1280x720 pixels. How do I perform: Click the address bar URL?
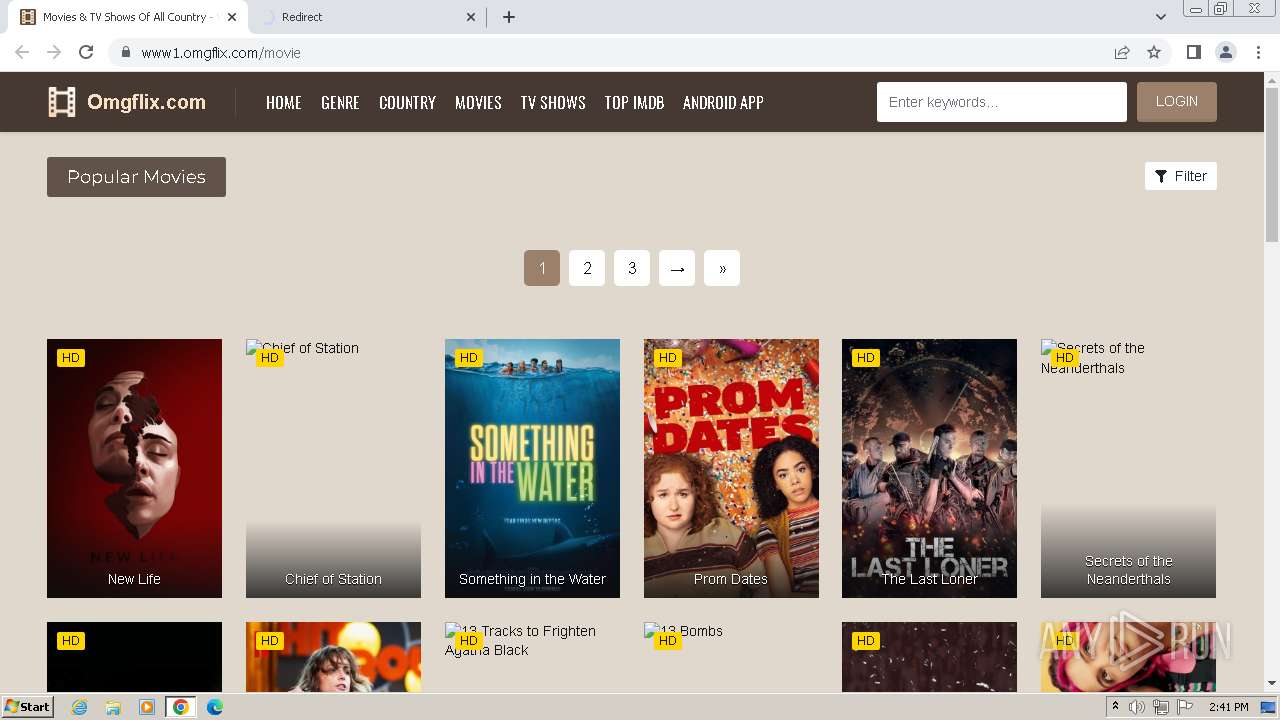coord(221,53)
